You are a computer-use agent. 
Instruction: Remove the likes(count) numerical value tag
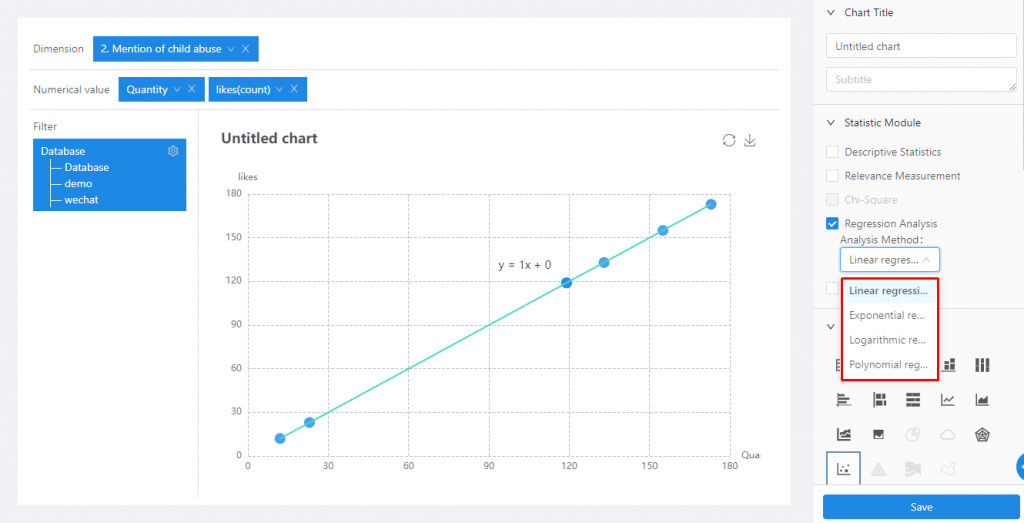(295, 89)
